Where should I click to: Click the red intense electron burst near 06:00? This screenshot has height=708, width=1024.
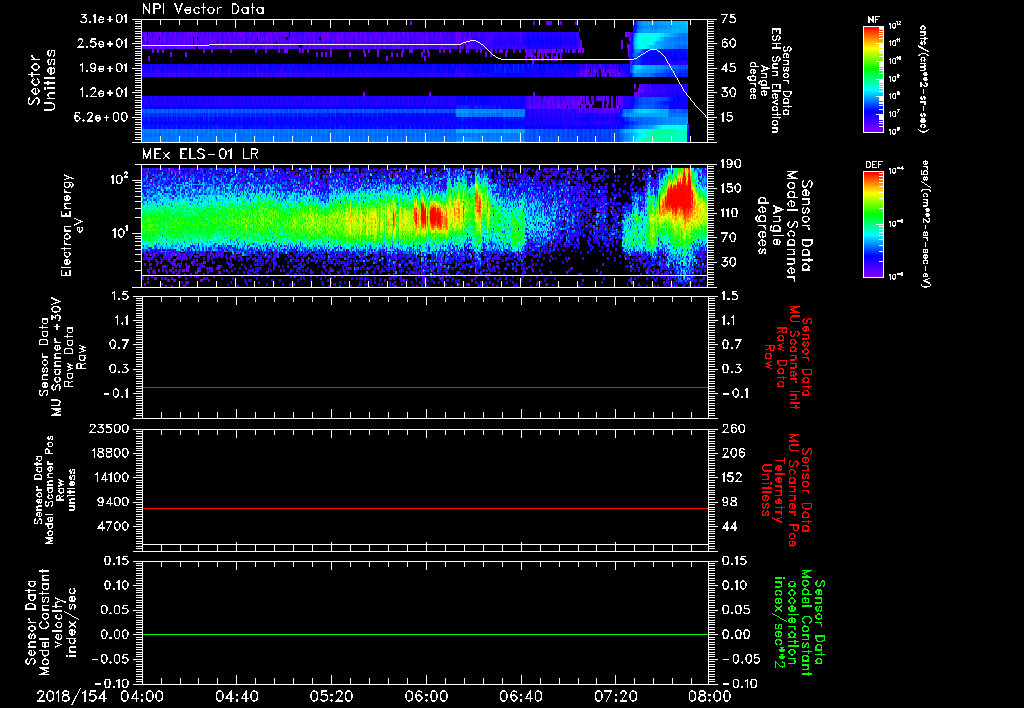tap(430, 216)
